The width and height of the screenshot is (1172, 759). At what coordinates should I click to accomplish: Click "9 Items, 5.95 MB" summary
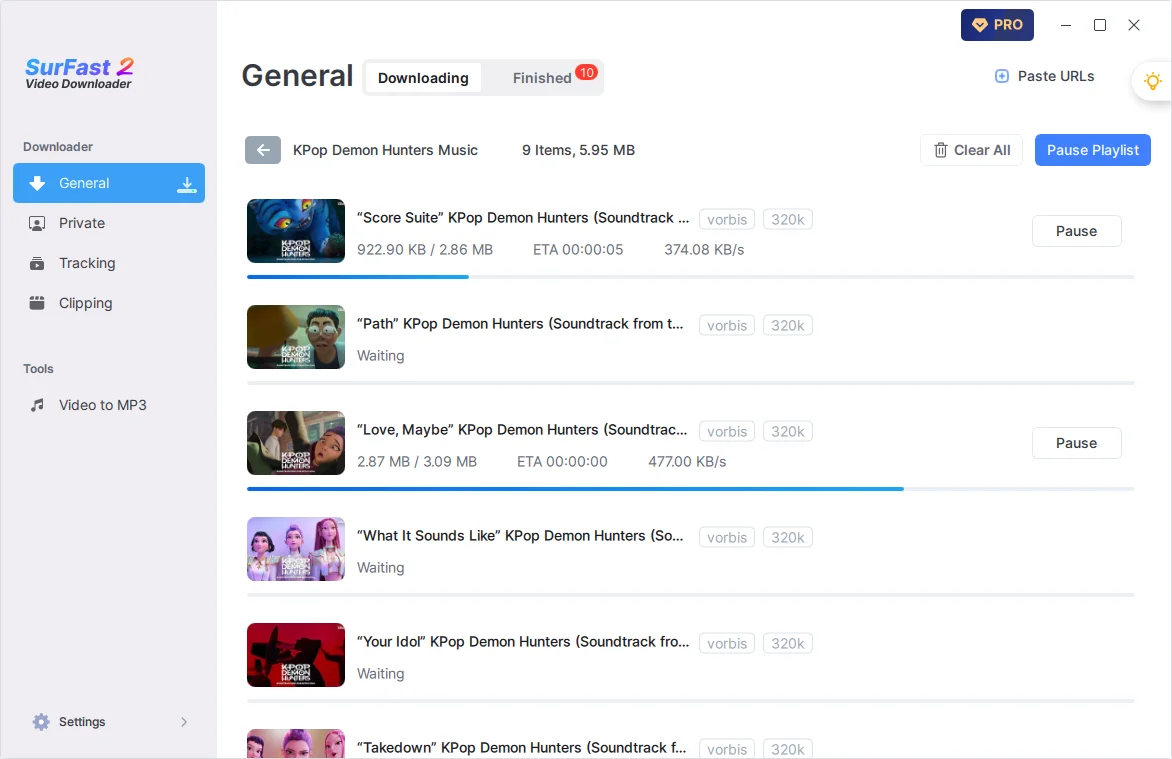tap(579, 150)
